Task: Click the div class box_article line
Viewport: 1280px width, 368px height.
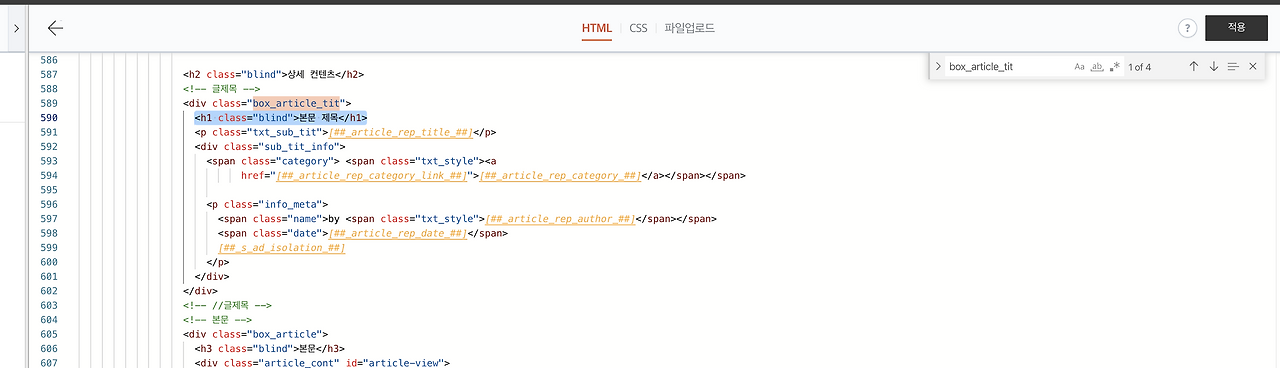Action: click(x=255, y=334)
